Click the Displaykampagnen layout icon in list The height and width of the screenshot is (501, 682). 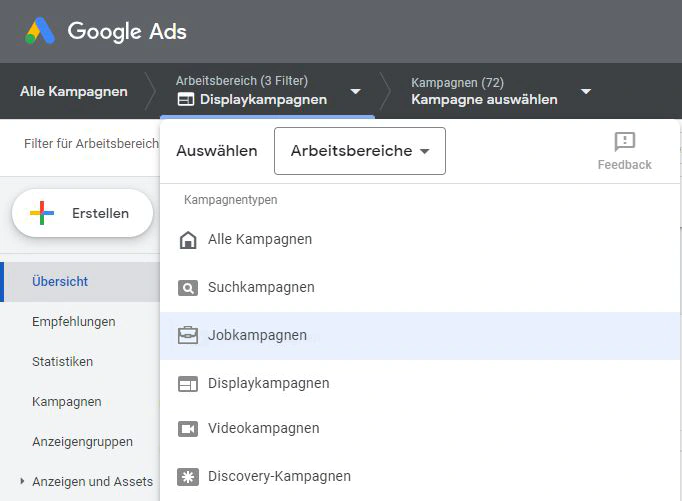188,384
